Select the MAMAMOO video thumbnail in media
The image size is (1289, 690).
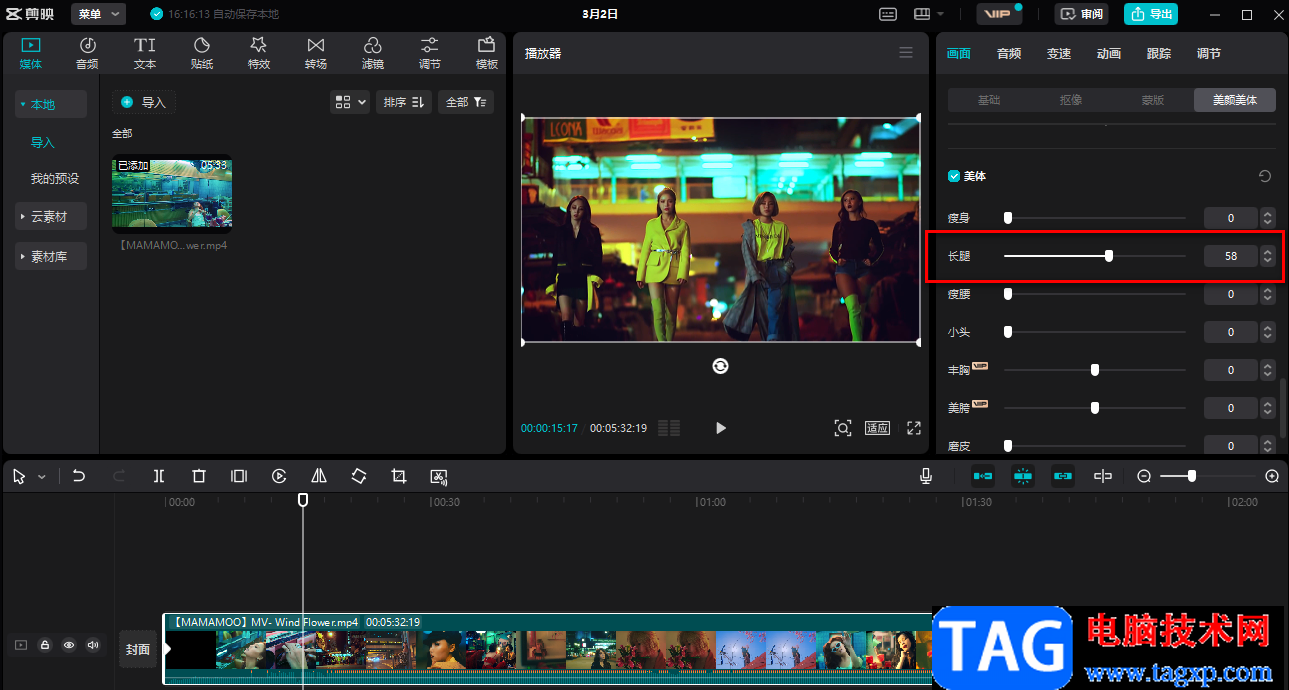[x=172, y=194]
